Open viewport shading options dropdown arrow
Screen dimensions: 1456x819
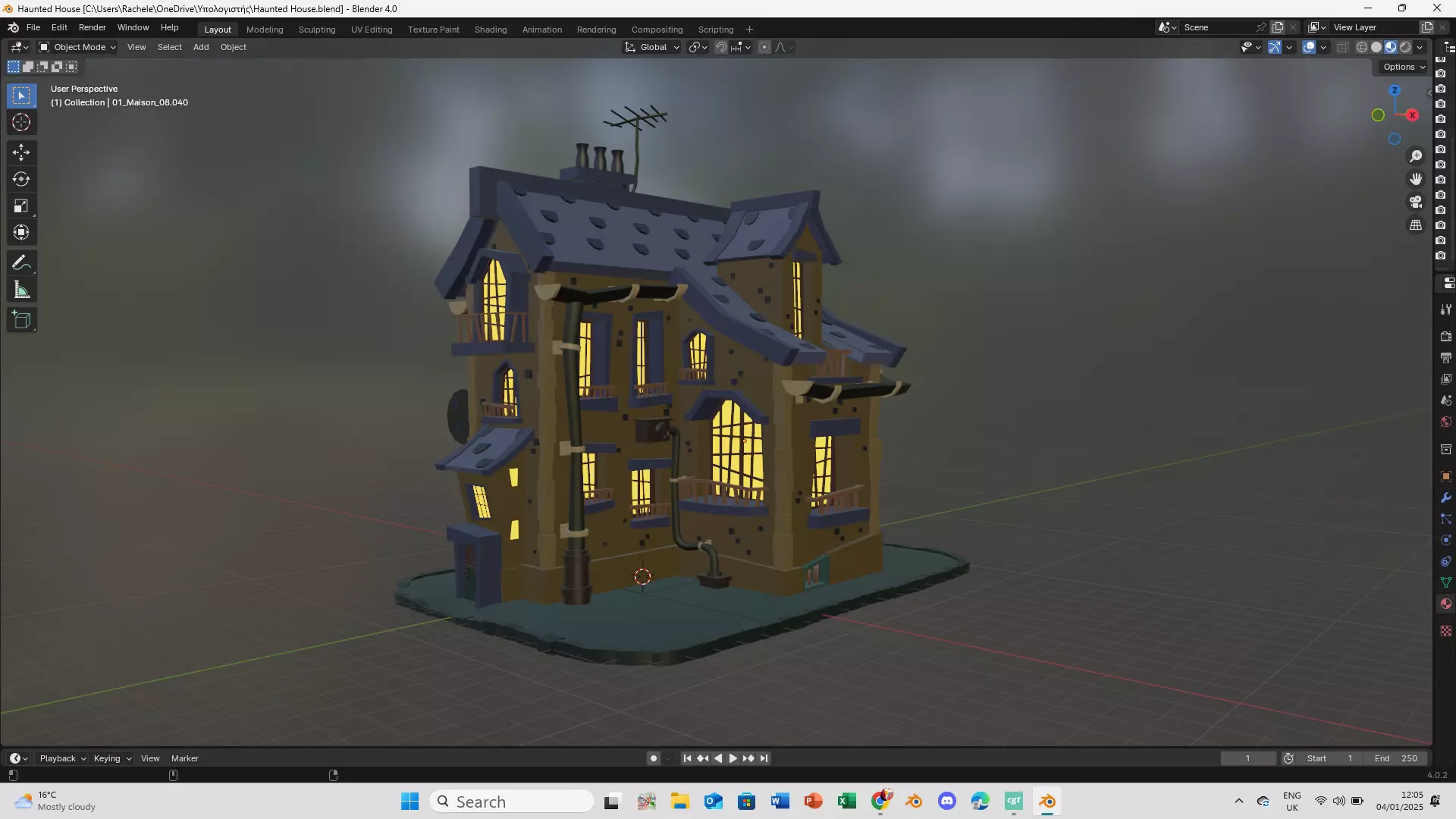(x=1420, y=47)
